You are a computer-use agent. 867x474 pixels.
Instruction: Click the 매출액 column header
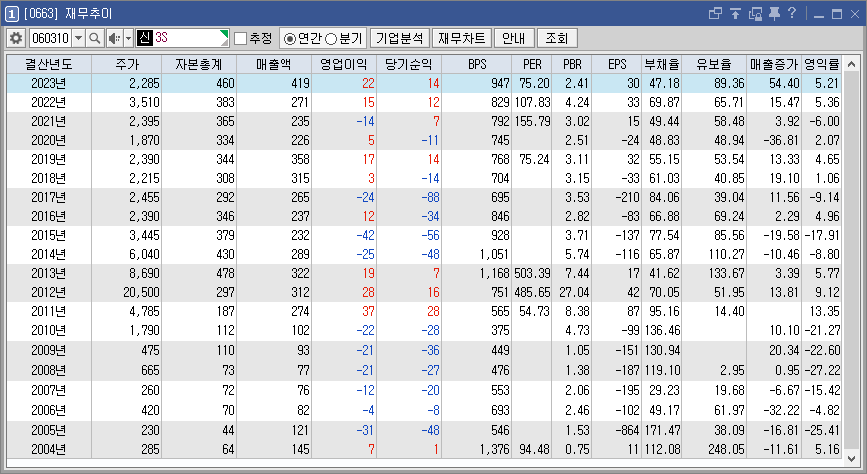point(274,64)
